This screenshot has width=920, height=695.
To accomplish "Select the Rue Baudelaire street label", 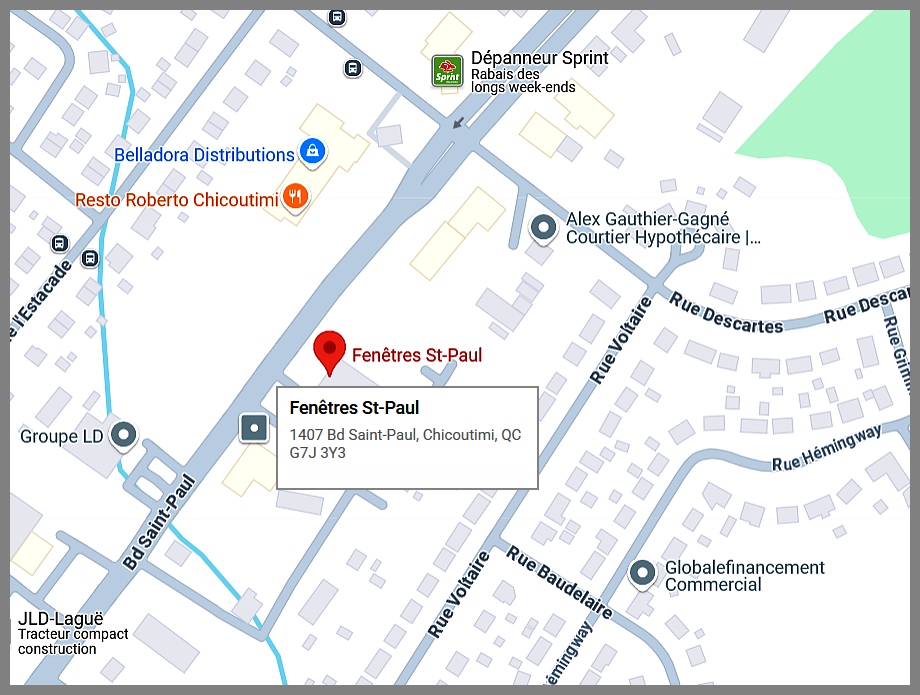I will [559, 582].
